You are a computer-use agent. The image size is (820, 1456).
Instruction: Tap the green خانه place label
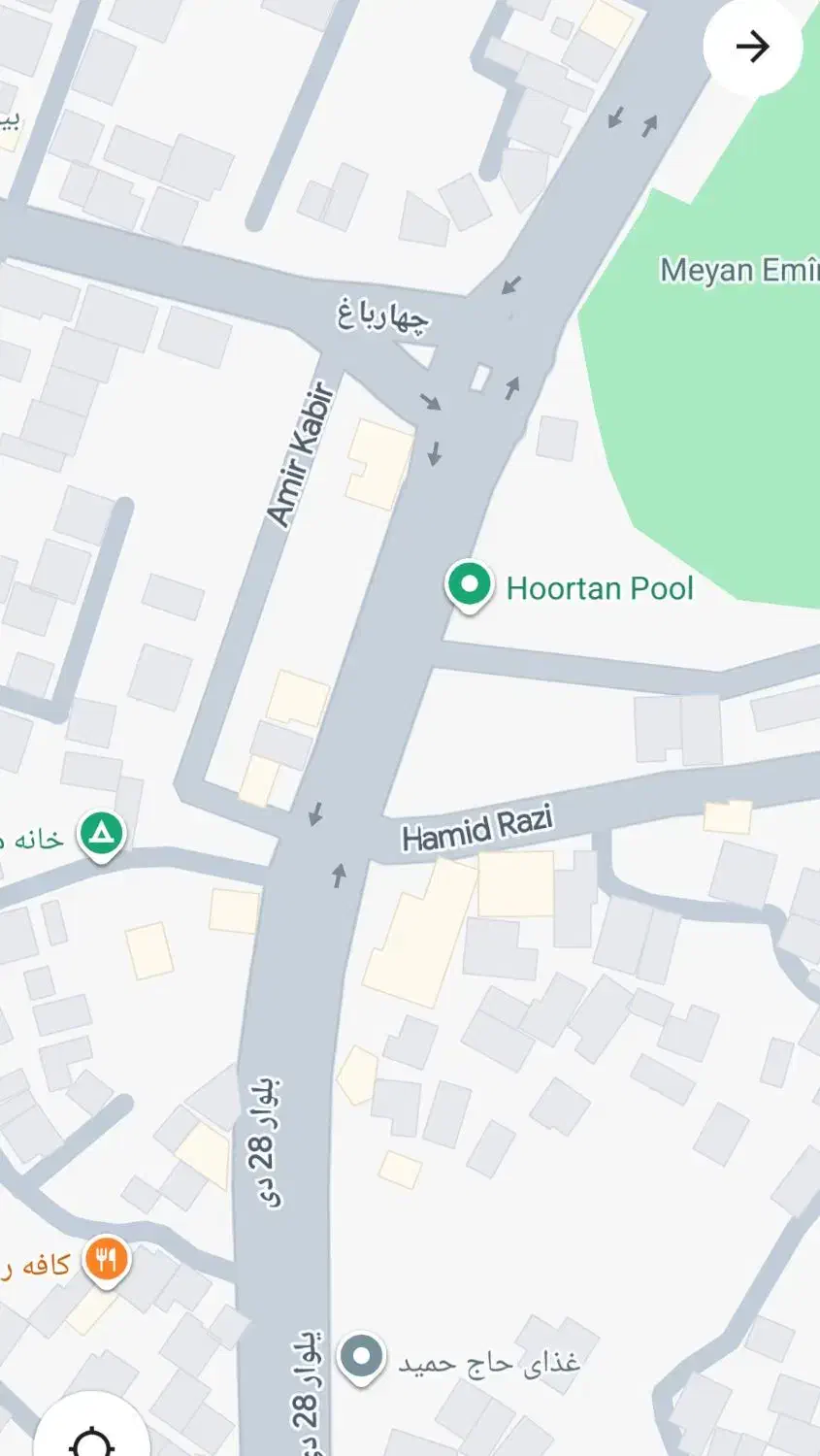(32, 839)
